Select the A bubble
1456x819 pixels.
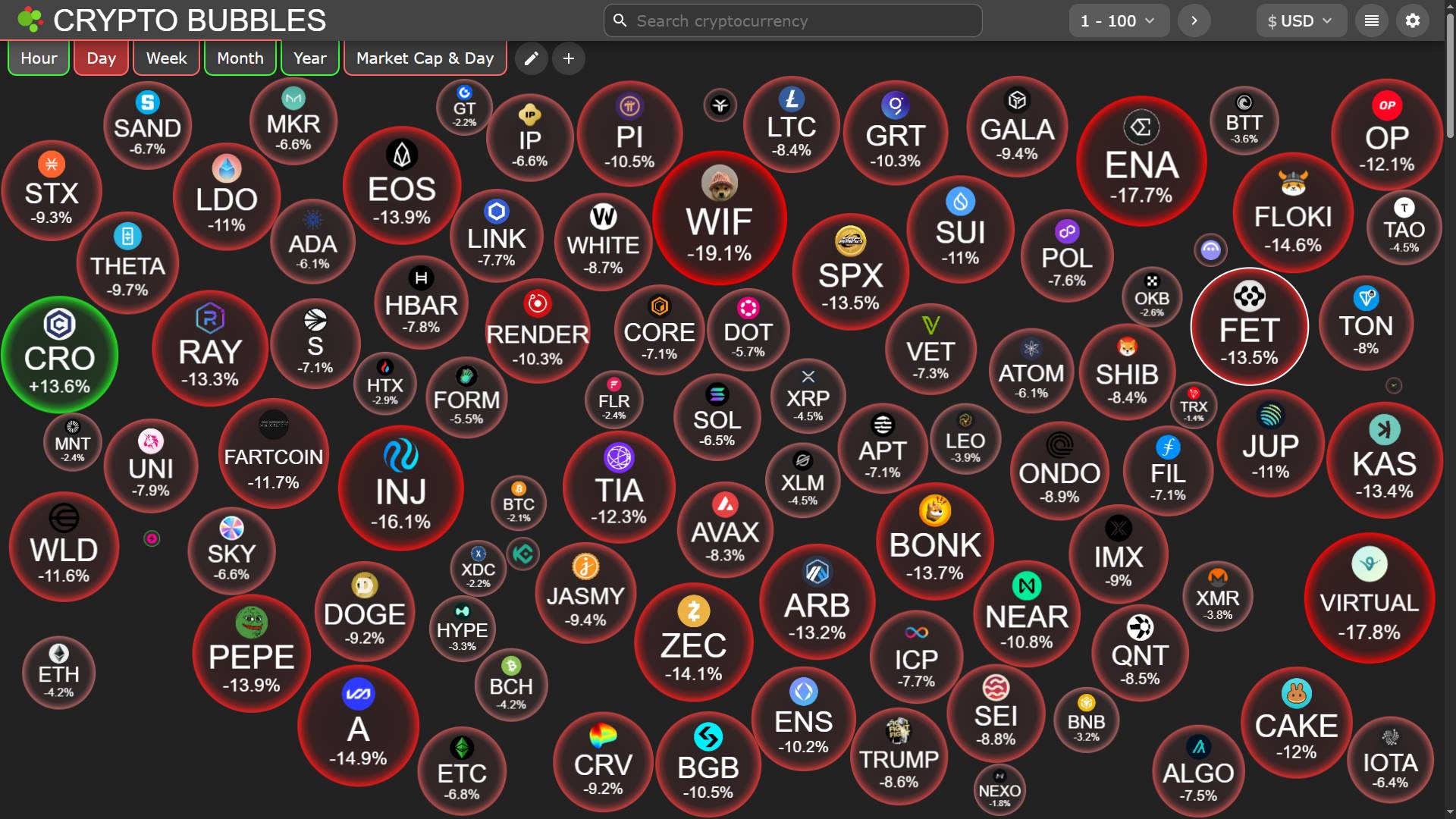click(358, 726)
